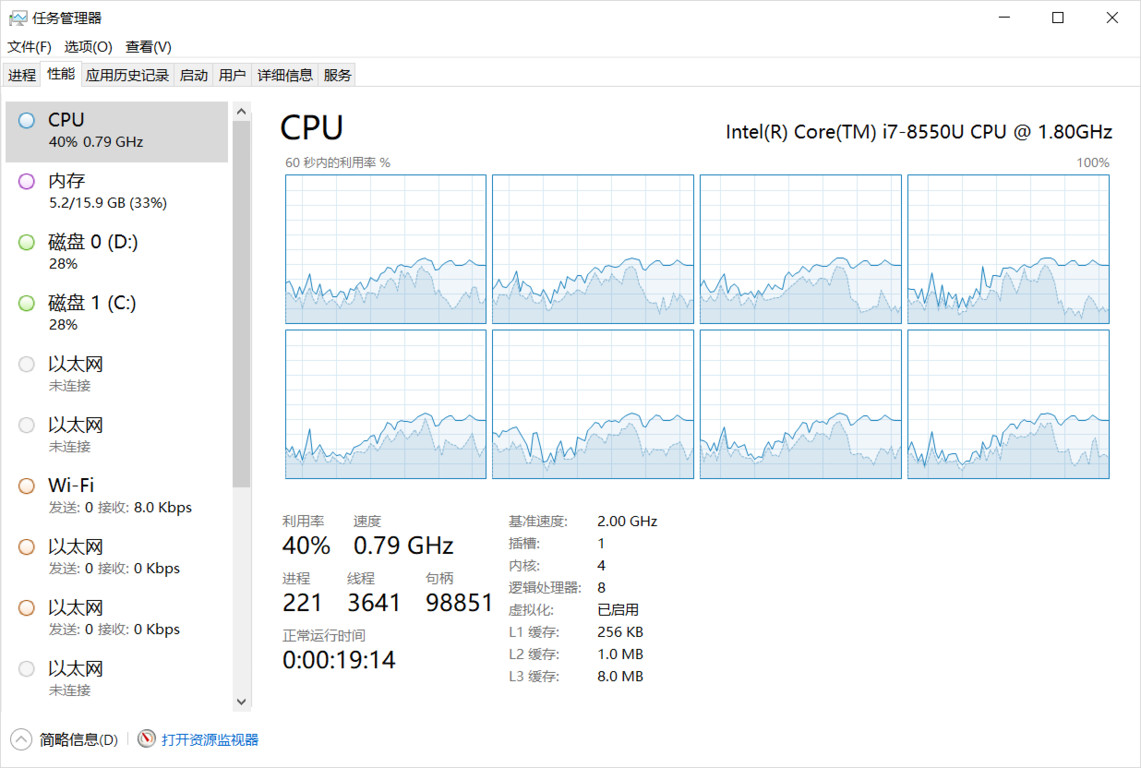Open the 查看(V) menu

pyautogui.click(x=148, y=47)
